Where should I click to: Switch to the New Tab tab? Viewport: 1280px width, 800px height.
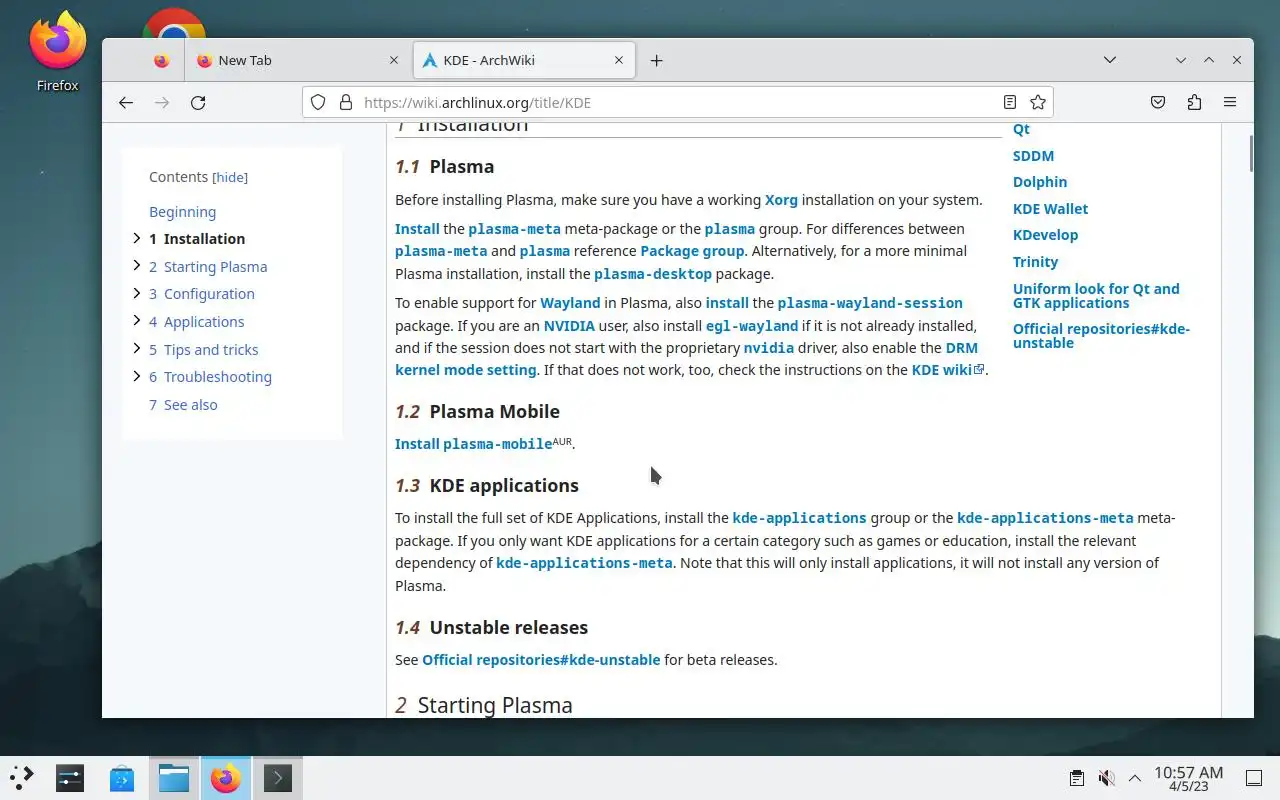(298, 60)
